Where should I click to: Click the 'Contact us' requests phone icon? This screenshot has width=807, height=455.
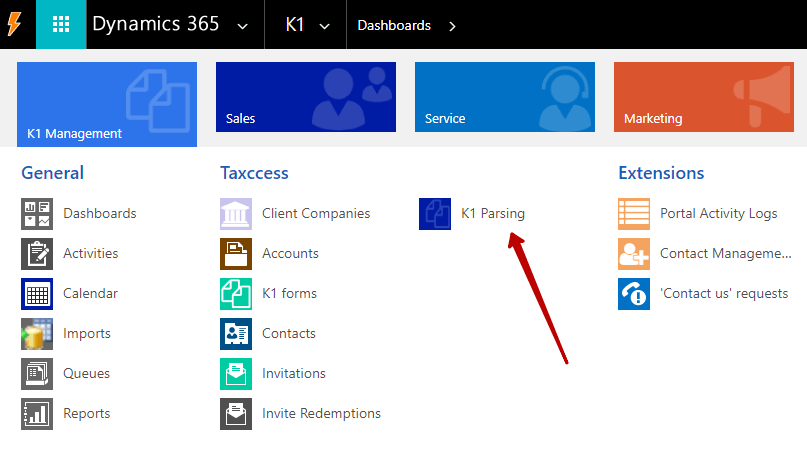pyautogui.click(x=634, y=294)
